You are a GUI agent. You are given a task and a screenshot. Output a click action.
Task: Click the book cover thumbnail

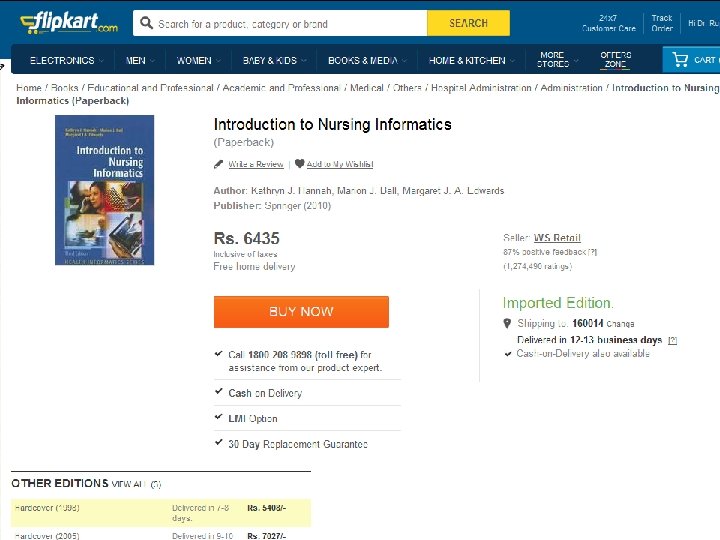tap(104, 190)
